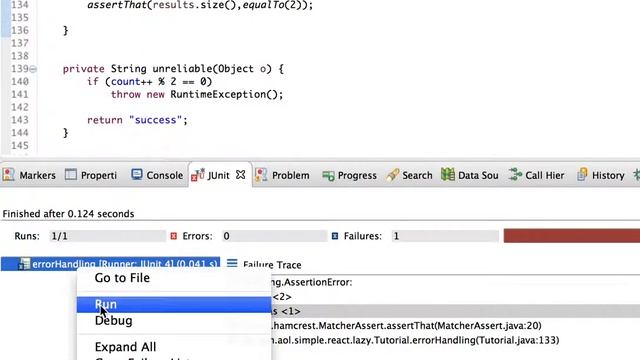Show the Search view tab
Image resolution: width=640 pixels, height=360 pixels.
coord(409,175)
